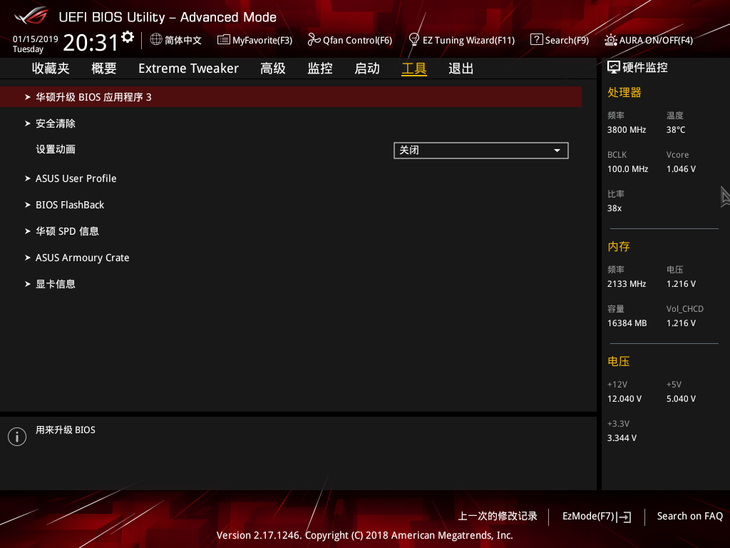Viewport: 730px width, 548px height.
Task: Click the 处理器 section heading
Action: tap(624, 92)
